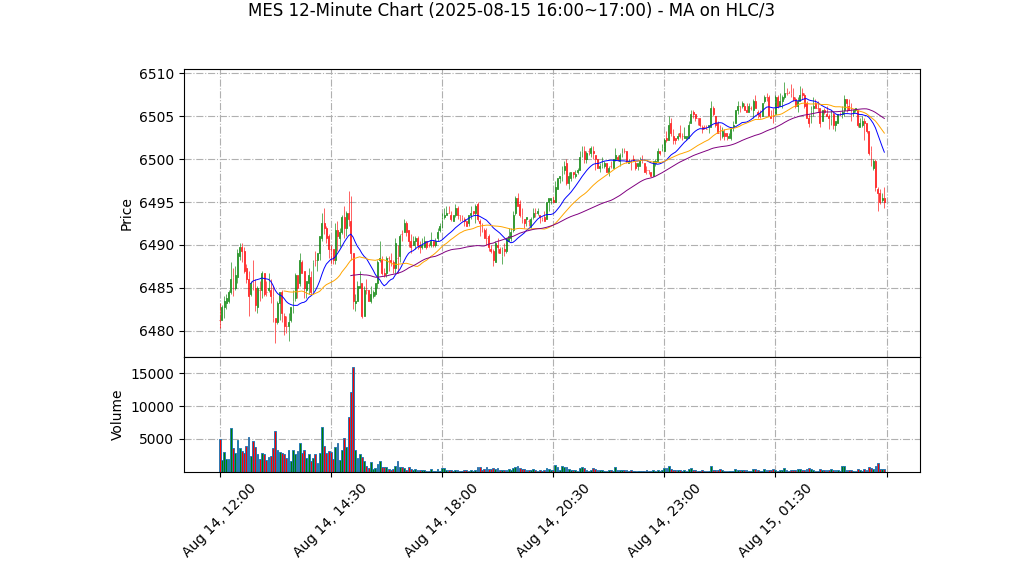The height and width of the screenshot is (575, 1022).
Task: Click the 6495 price tick label
Action: pos(157,203)
